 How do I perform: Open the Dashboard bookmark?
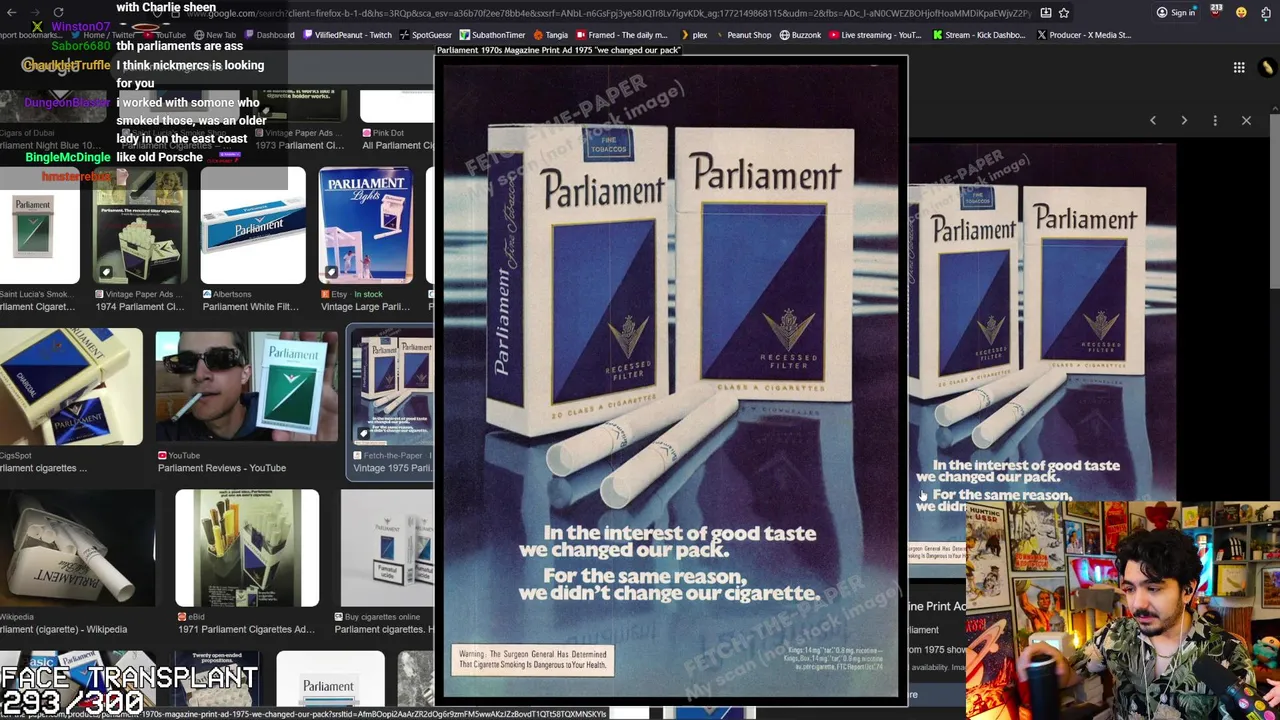coord(269,35)
